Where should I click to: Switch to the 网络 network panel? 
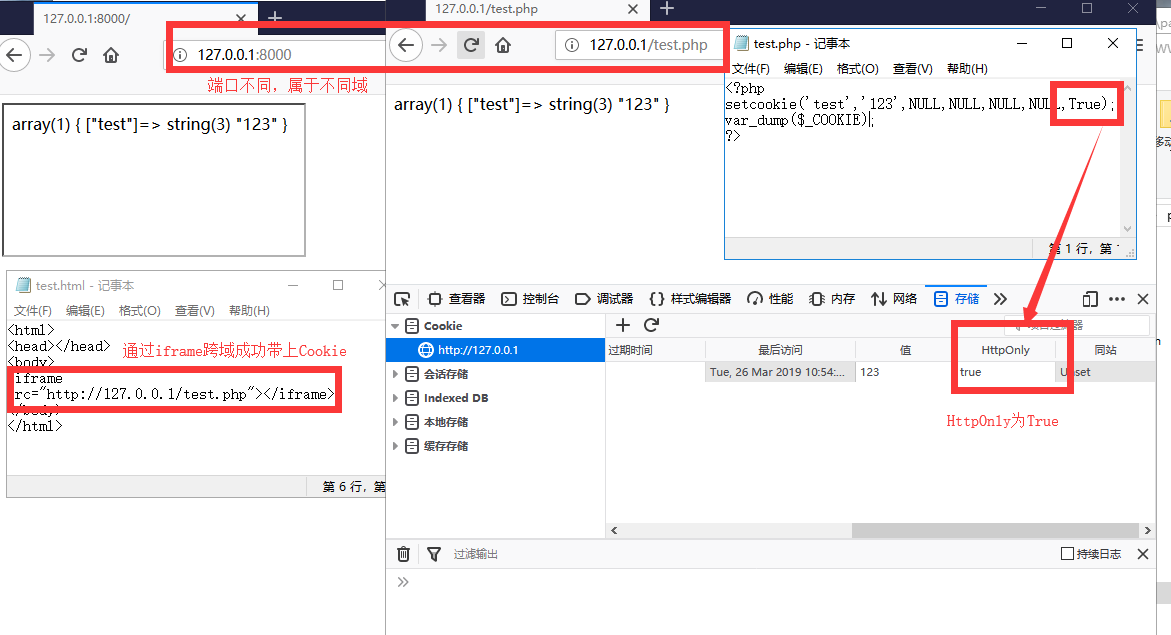point(894,299)
